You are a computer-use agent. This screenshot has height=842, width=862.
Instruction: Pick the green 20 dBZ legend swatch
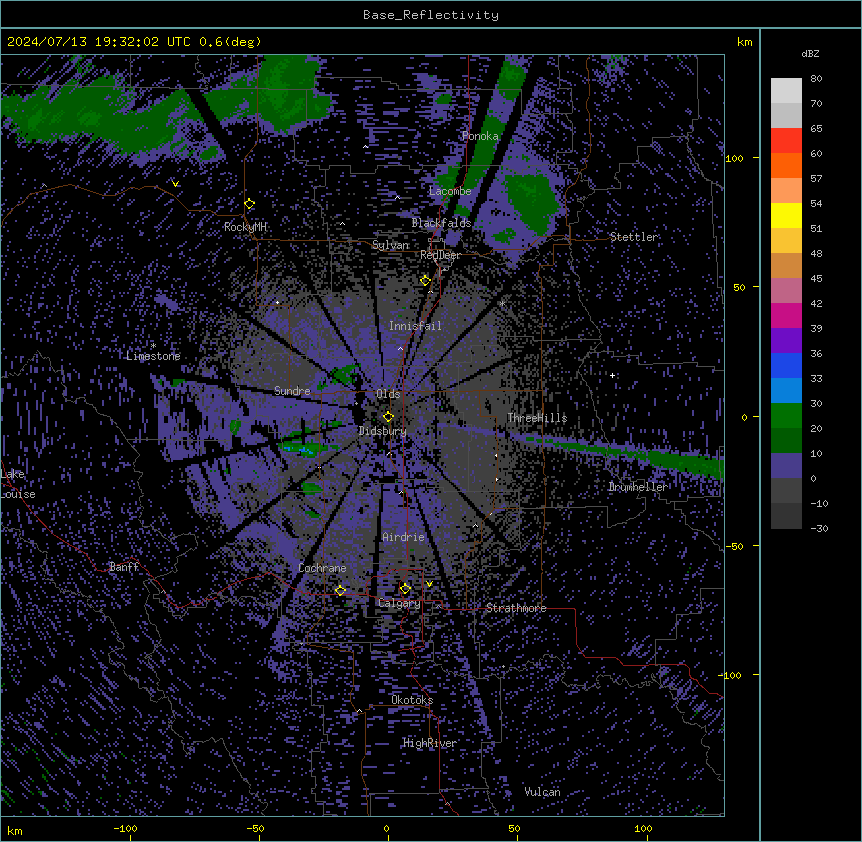pos(786,416)
